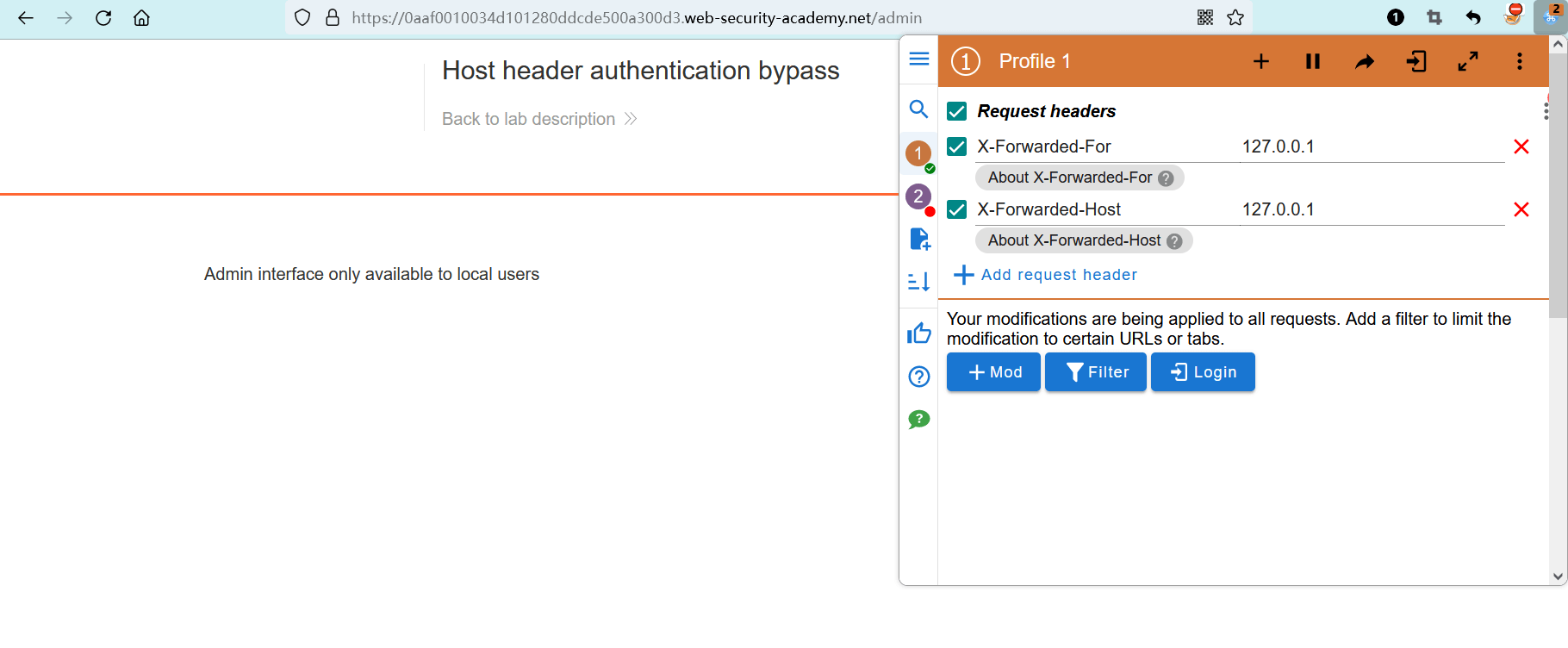
Task: Click the search icon in ModHeader sidebar
Action: click(x=918, y=109)
